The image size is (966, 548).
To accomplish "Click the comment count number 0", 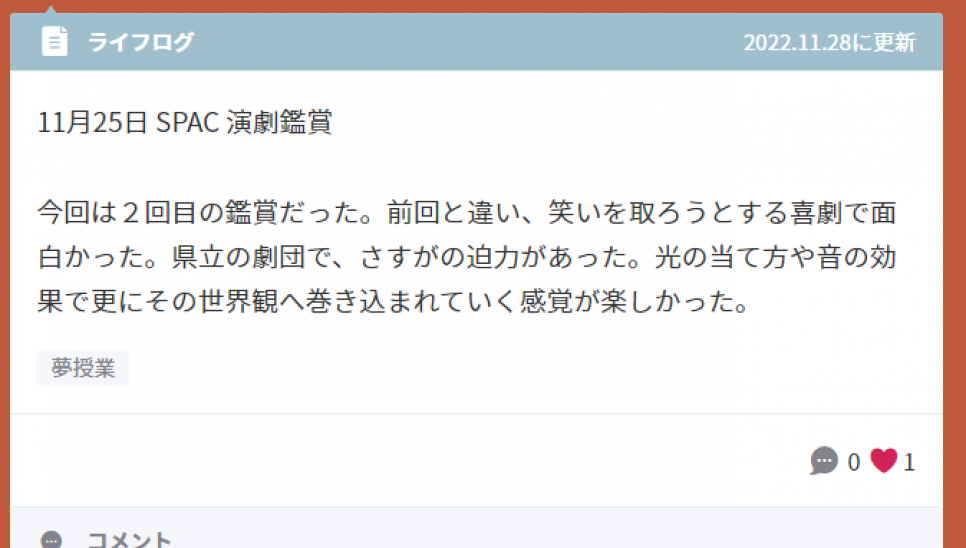I will point(853,462).
